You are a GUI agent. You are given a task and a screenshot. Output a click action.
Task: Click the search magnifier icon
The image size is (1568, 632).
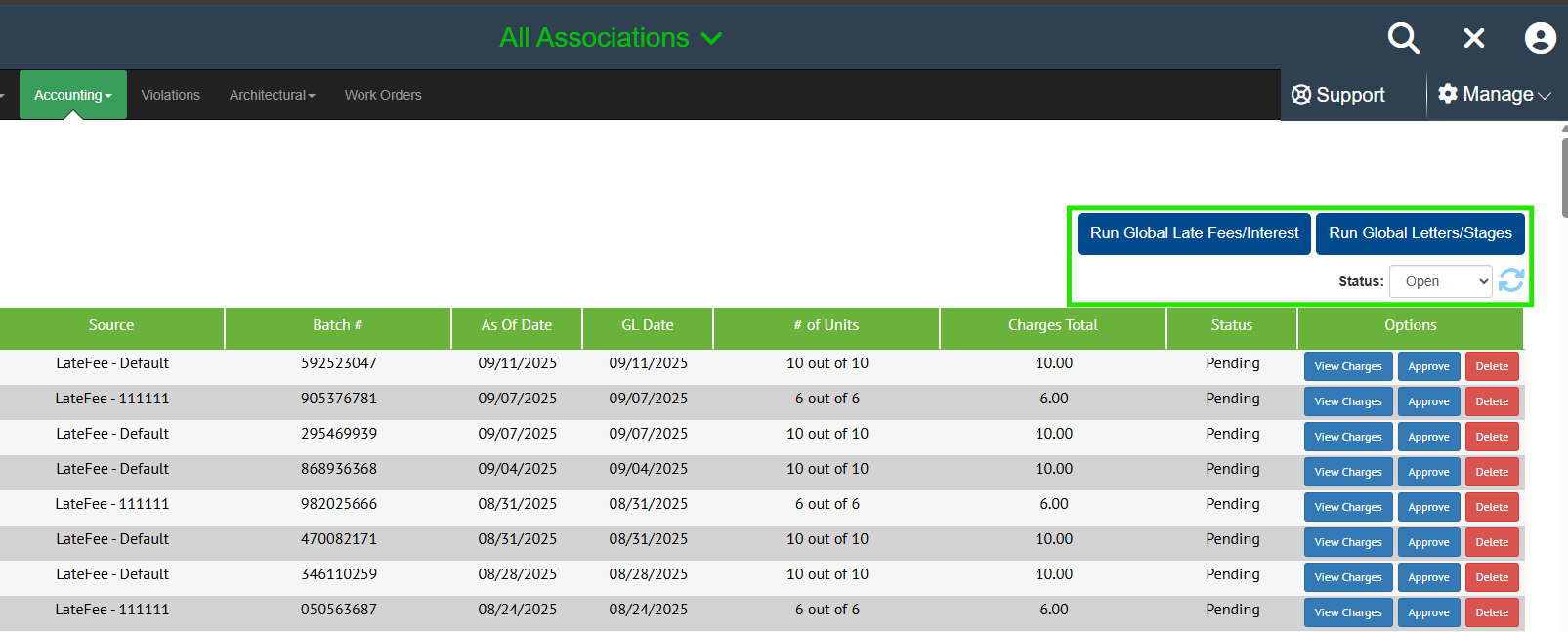pyautogui.click(x=1403, y=38)
